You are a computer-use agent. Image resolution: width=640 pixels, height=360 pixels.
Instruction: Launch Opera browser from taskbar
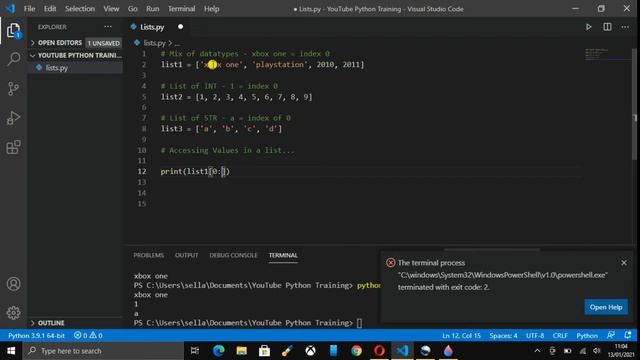coord(379,351)
